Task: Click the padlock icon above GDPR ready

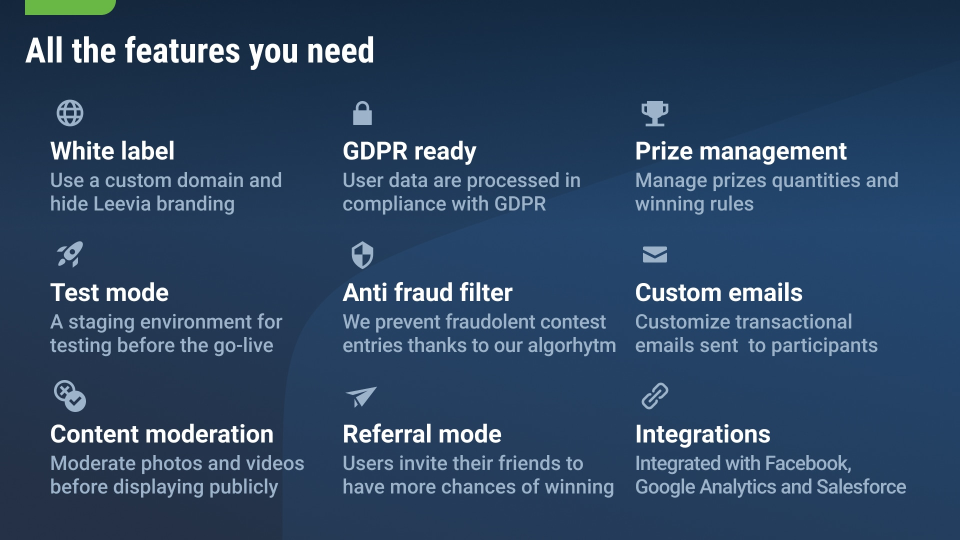Action: click(362, 113)
